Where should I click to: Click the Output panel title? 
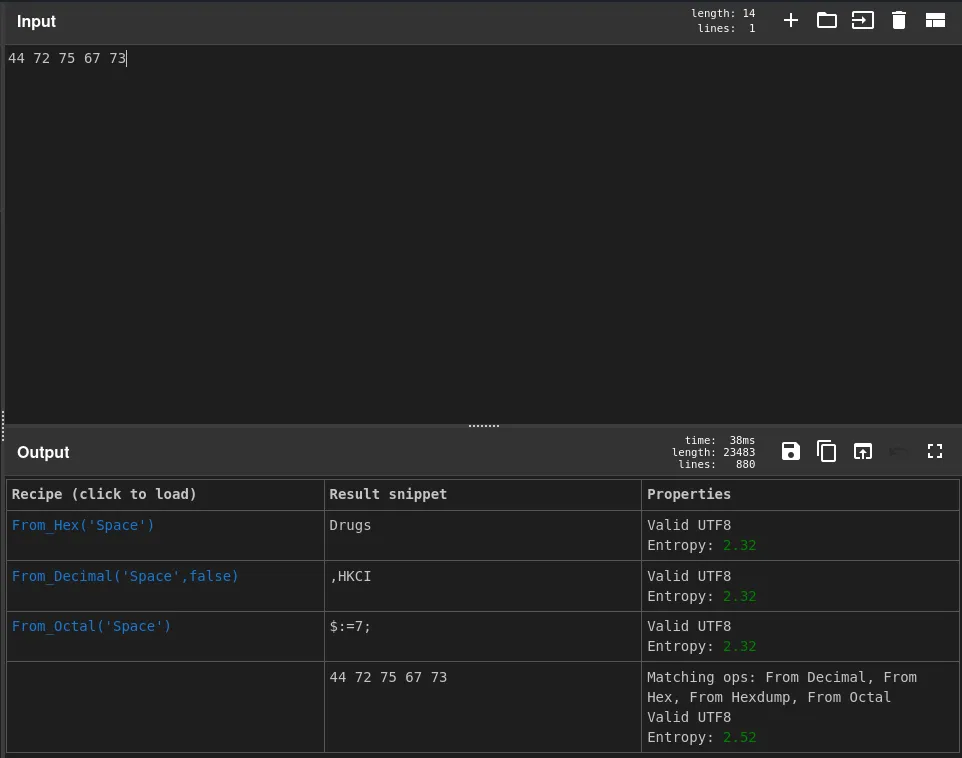tap(43, 452)
